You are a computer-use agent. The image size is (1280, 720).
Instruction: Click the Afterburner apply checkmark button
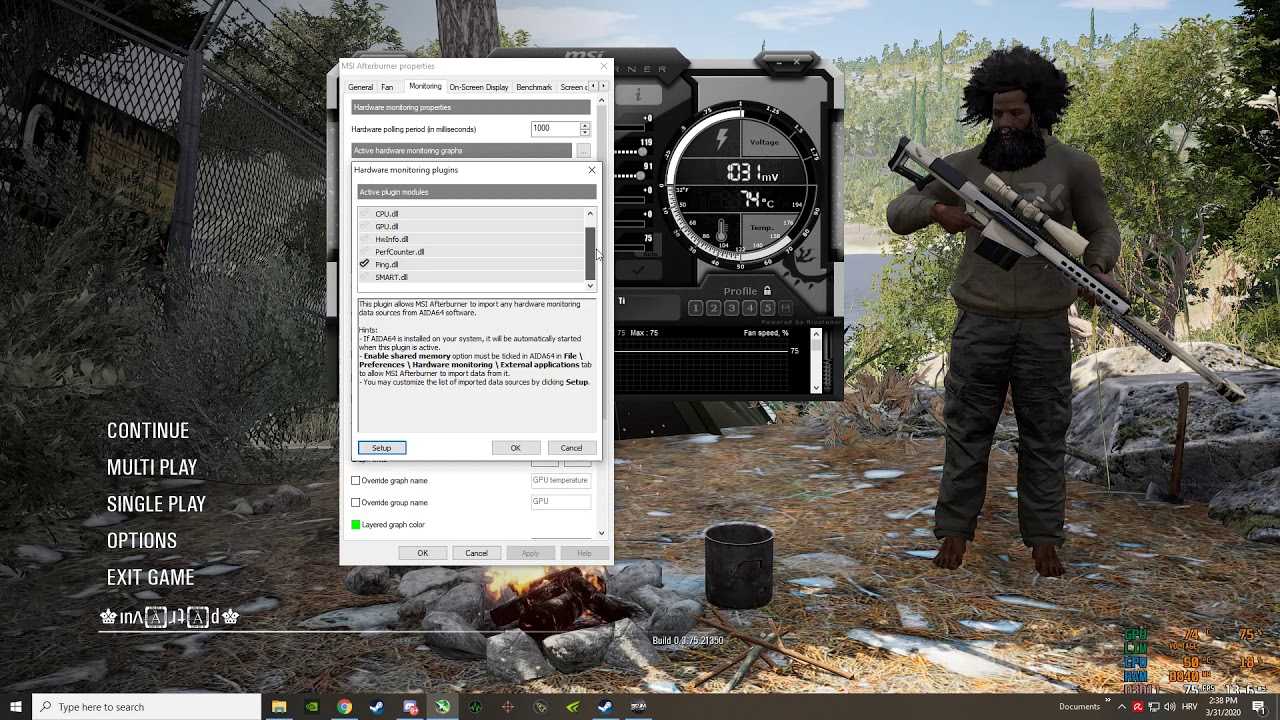tap(639, 271)
